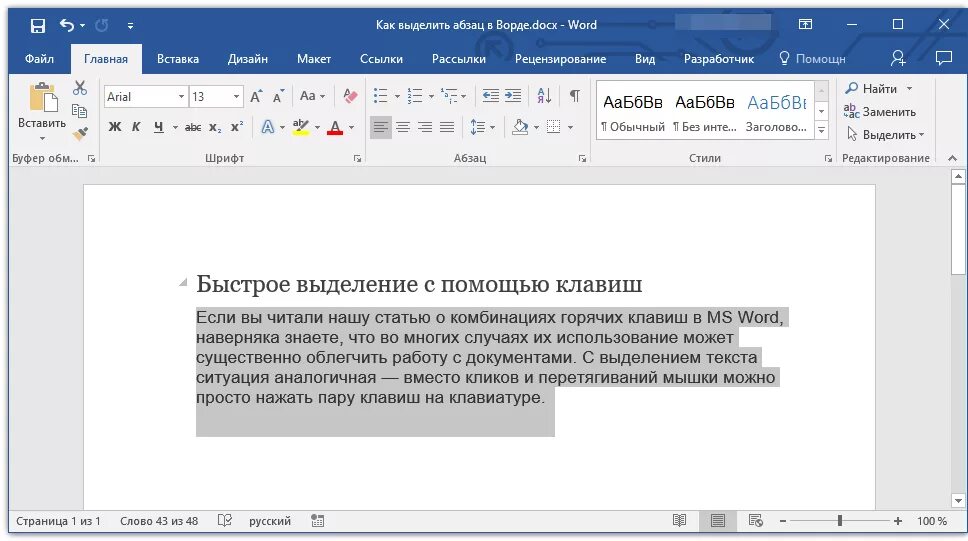
Task: Click the Cut scissors icon
Action: click(80, 88)
